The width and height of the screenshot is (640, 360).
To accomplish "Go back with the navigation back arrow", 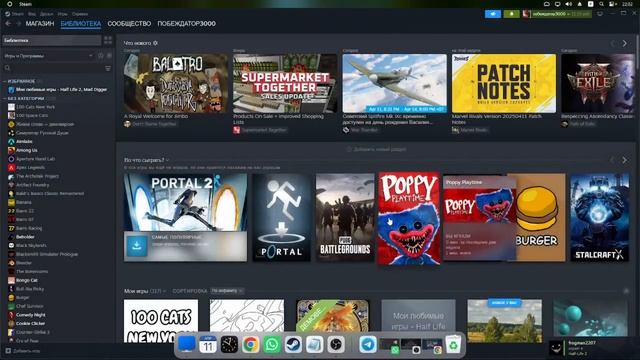I will (x=8, y=24).
